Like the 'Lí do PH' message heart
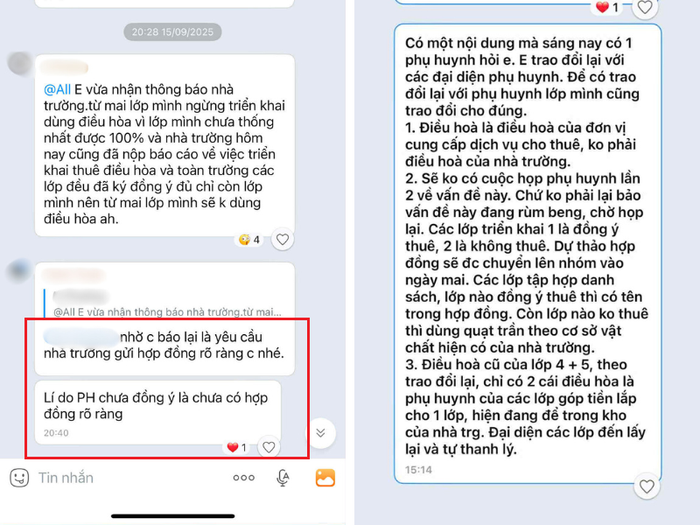 269,447
